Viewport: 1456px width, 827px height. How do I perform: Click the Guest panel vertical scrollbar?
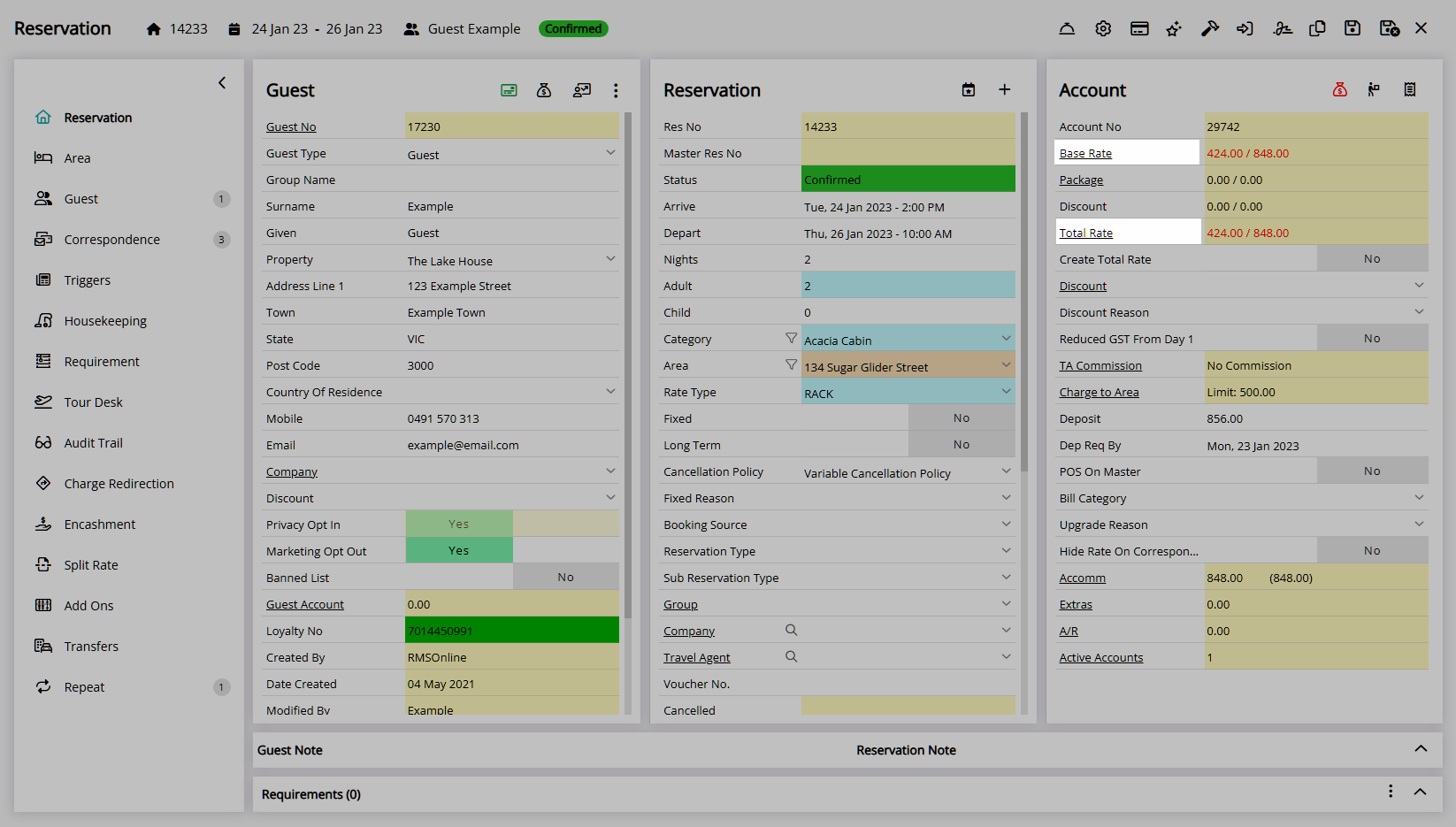(x=628, y=364)
